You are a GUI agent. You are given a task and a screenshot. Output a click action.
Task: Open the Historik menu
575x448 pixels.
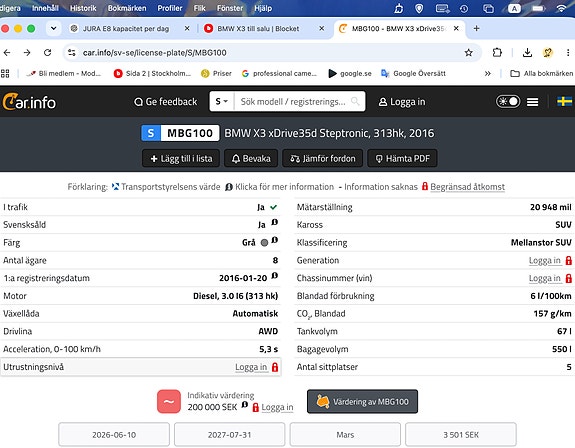click(83, 8)
